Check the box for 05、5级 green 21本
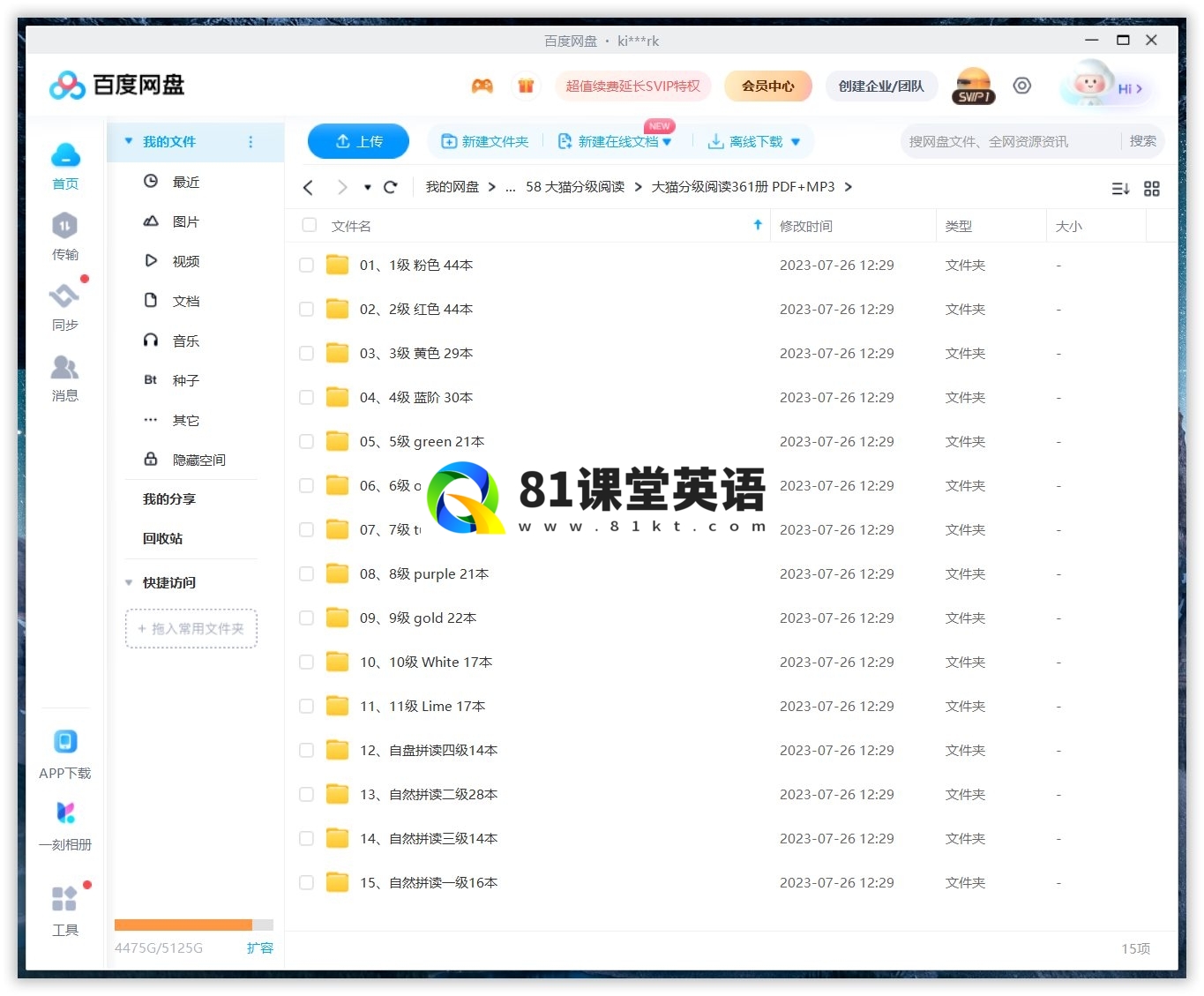 tap(306, 441)
